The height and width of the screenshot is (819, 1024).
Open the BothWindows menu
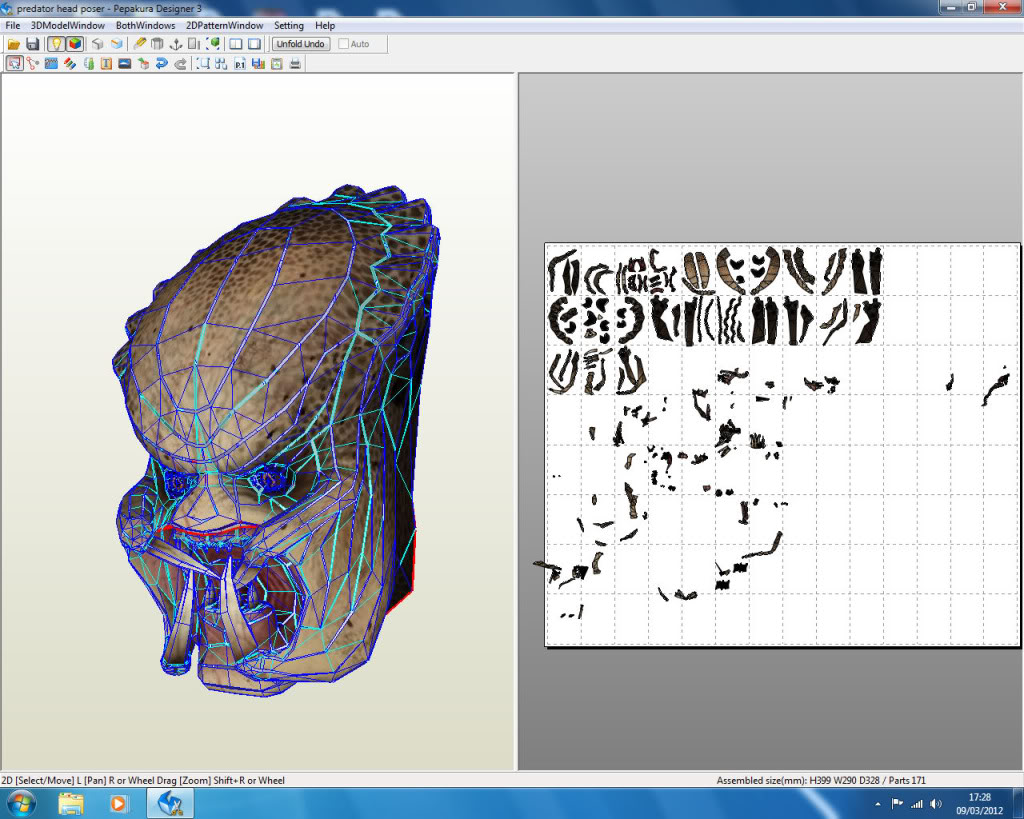pyautogui.click(x=146, y=25)
